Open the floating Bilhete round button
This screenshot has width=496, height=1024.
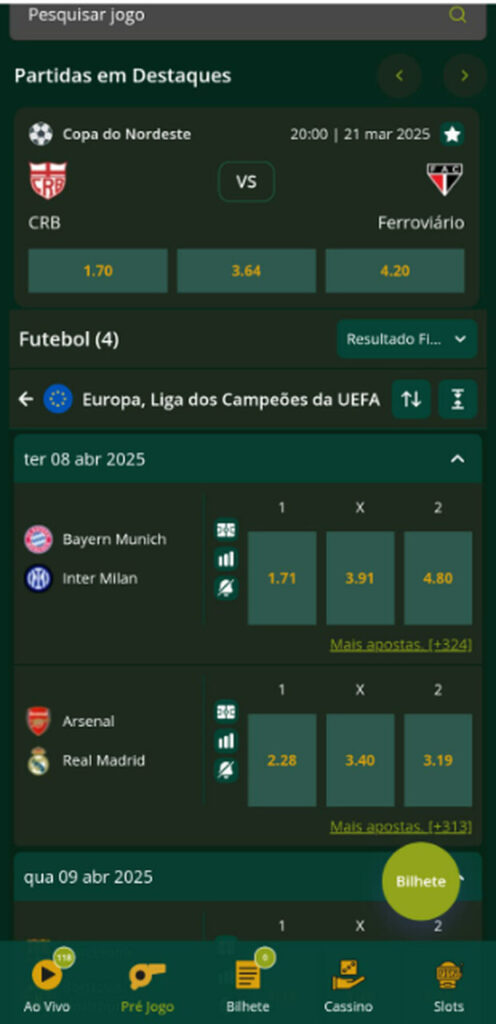pos(421,881)
